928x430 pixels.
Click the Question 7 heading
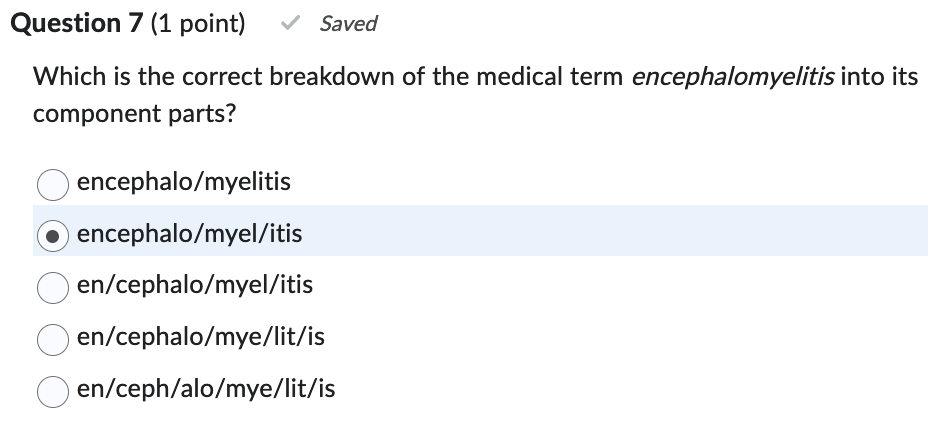pyautogui.click(x=75, y=24)
